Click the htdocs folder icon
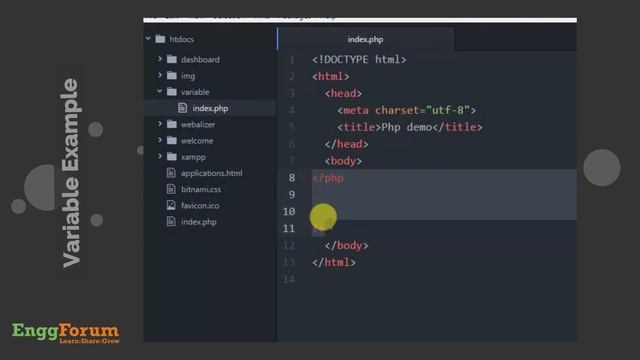Screen dimensions: 640x360 pyautogui.click(x=160, y=39)
